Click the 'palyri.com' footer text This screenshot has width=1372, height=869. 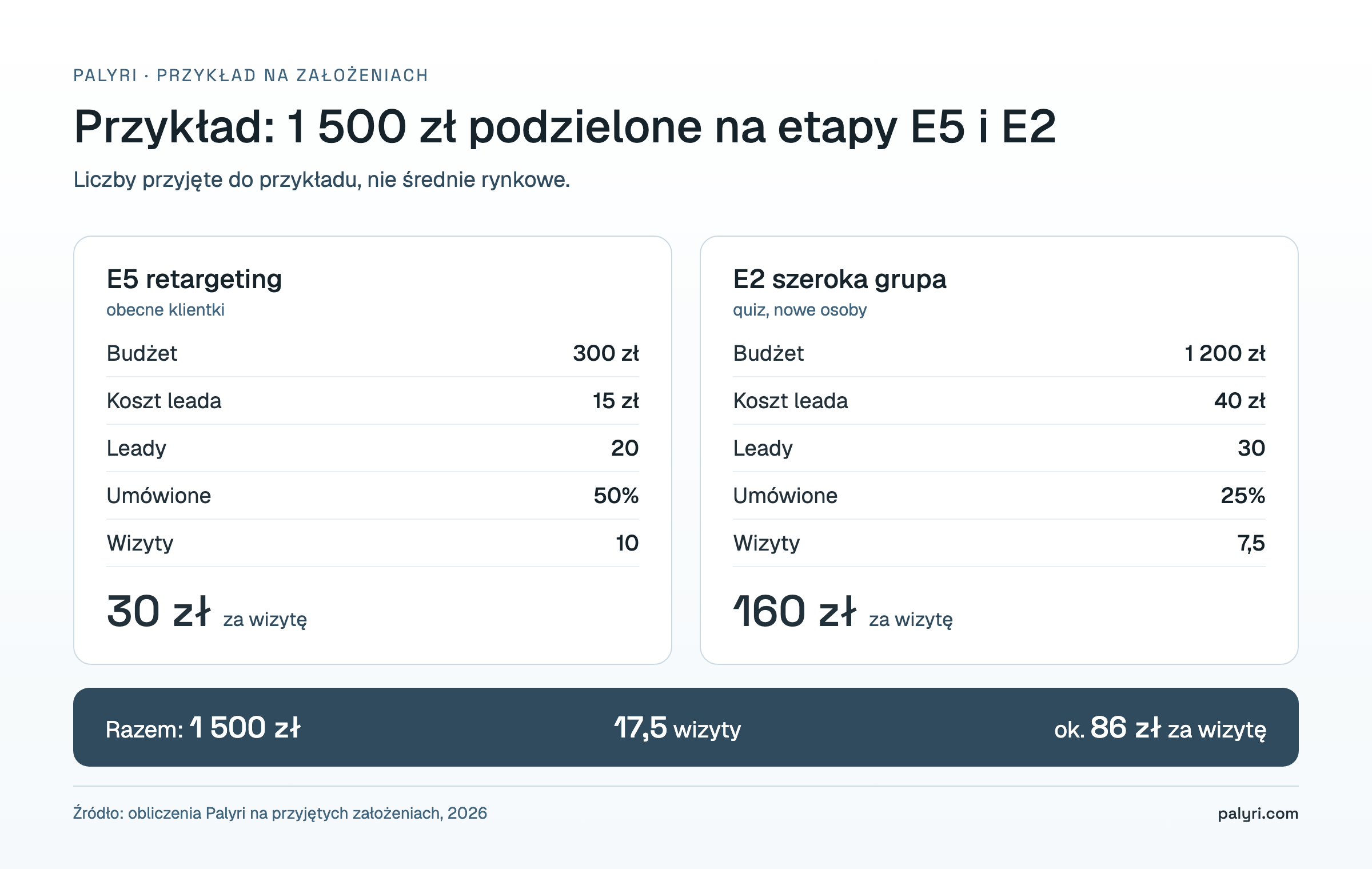(1258, 814)
